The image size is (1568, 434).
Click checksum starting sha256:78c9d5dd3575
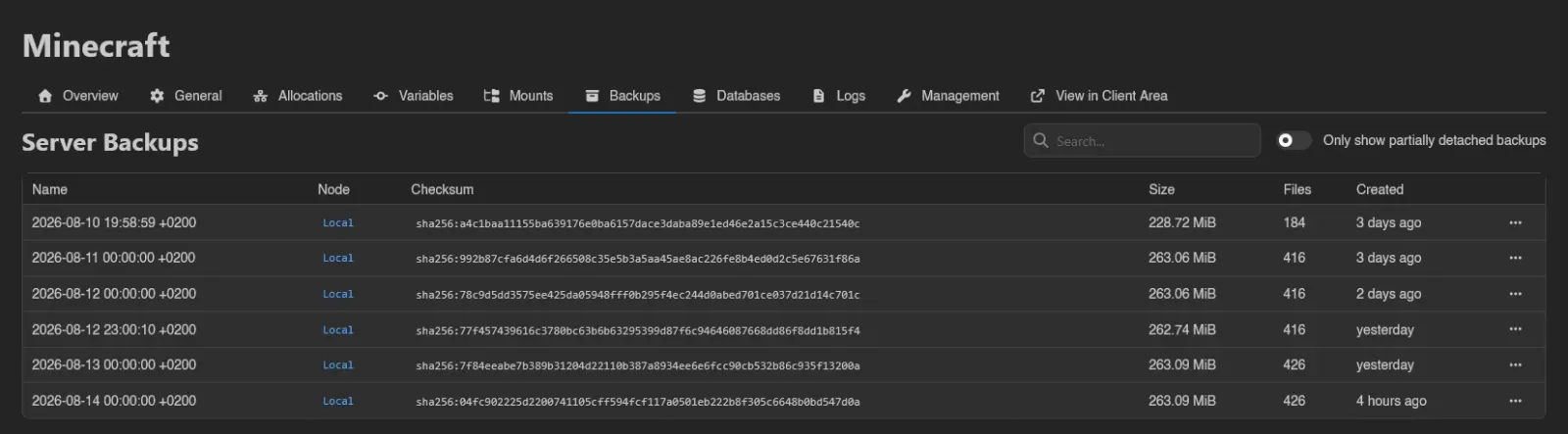[638, 295]
